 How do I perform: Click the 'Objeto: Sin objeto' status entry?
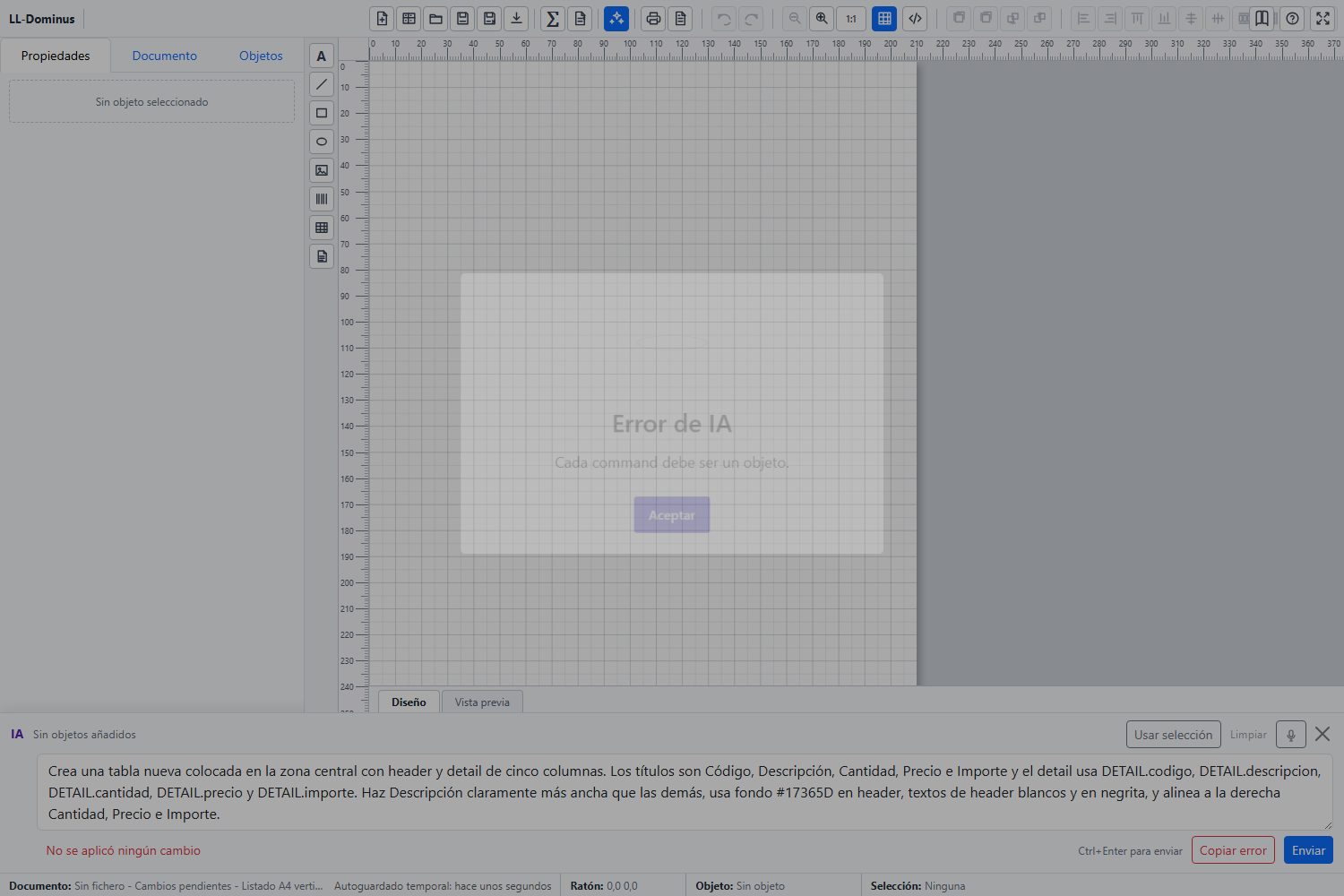point(740,885)
